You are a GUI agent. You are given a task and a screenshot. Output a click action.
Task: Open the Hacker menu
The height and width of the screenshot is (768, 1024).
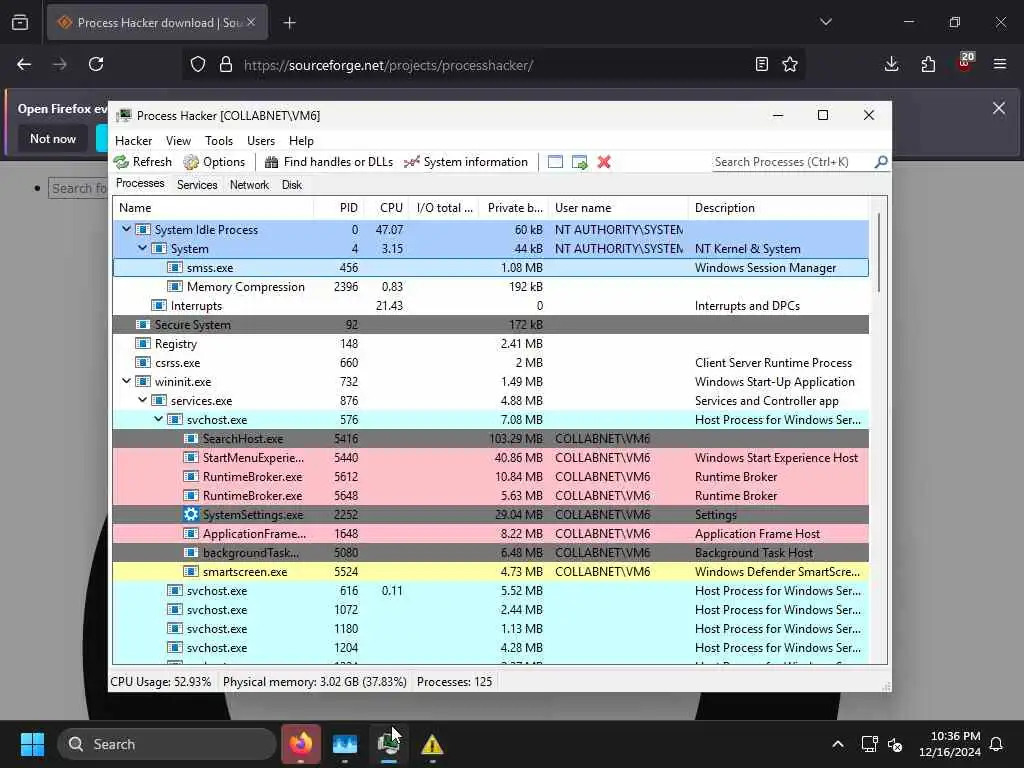coord(133,141)
